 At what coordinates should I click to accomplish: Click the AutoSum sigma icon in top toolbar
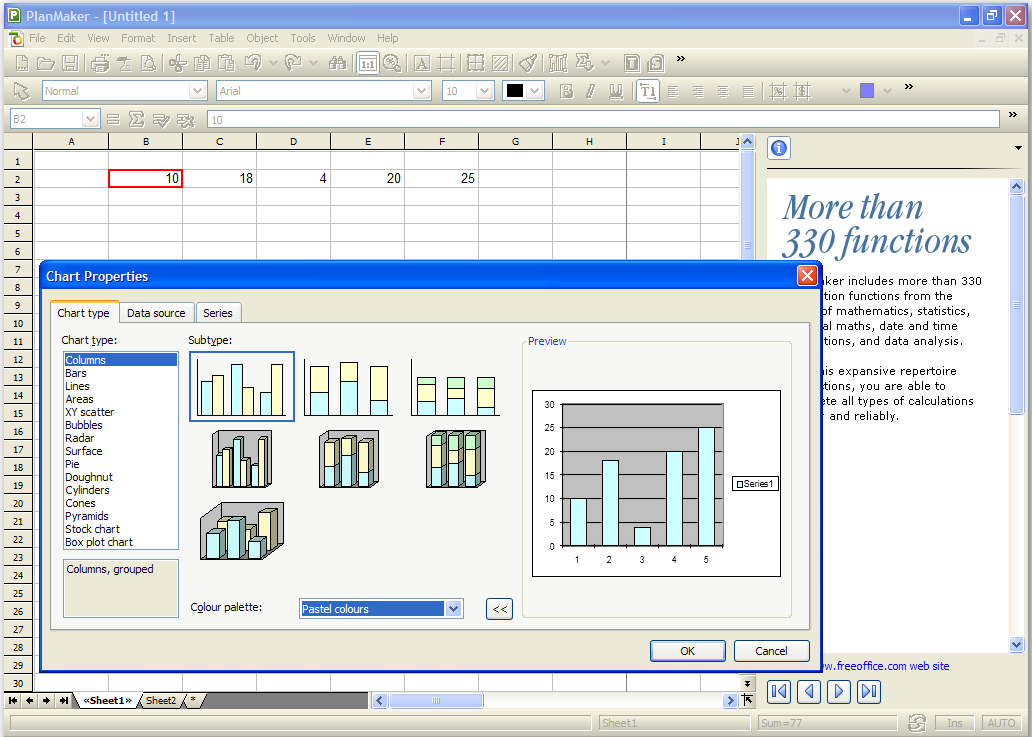point(584,63)
